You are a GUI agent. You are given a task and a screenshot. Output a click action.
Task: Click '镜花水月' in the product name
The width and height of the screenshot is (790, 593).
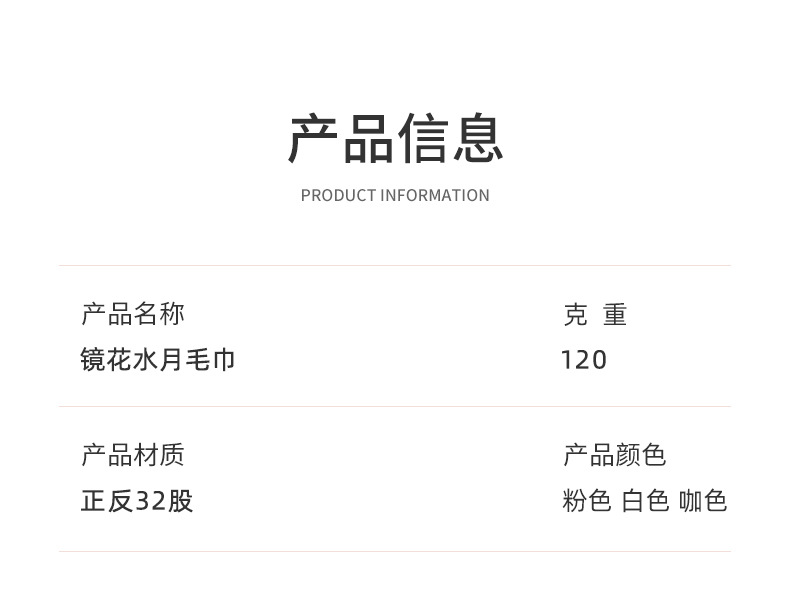(132, 360)
